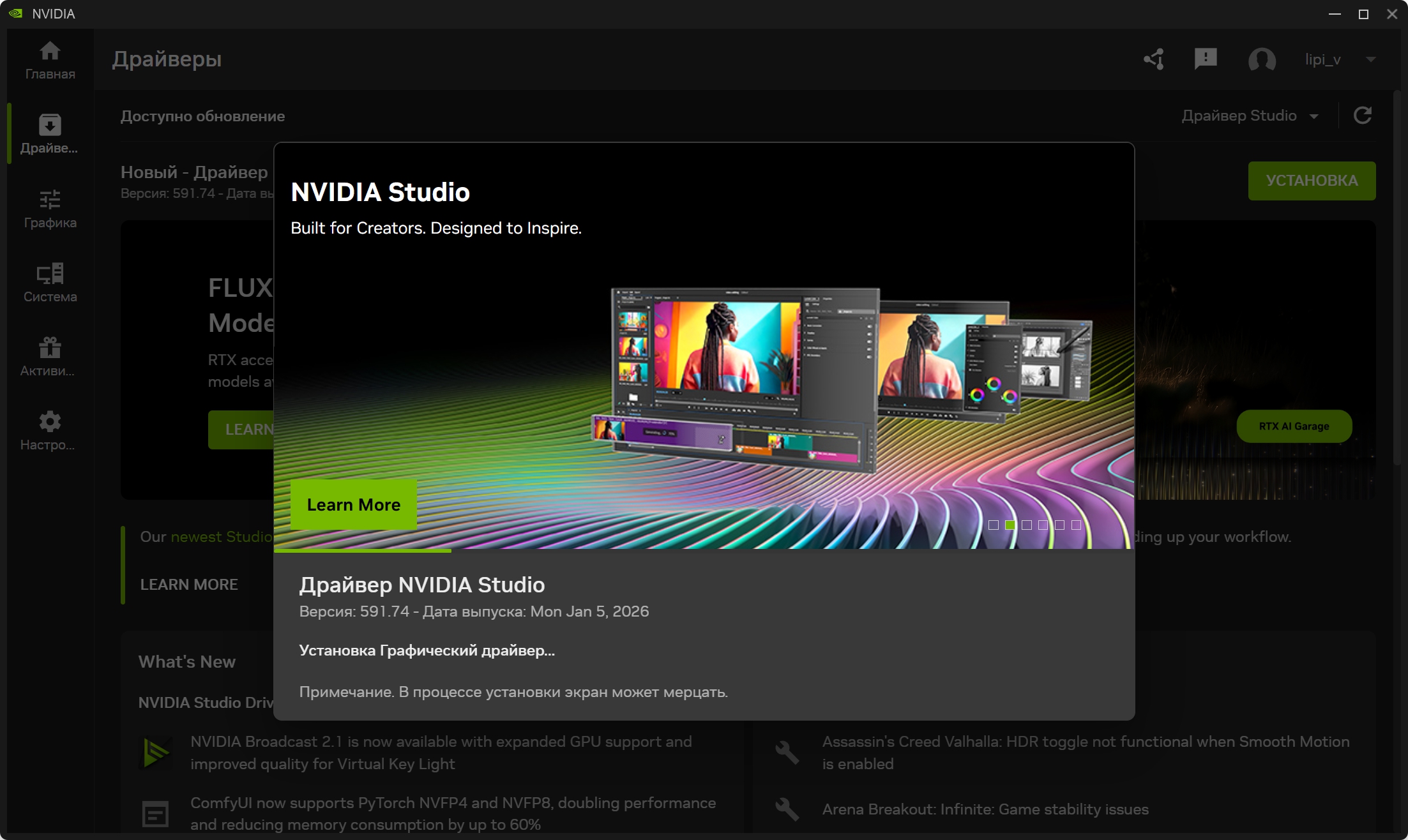Click the share icon in the header

1153,59
